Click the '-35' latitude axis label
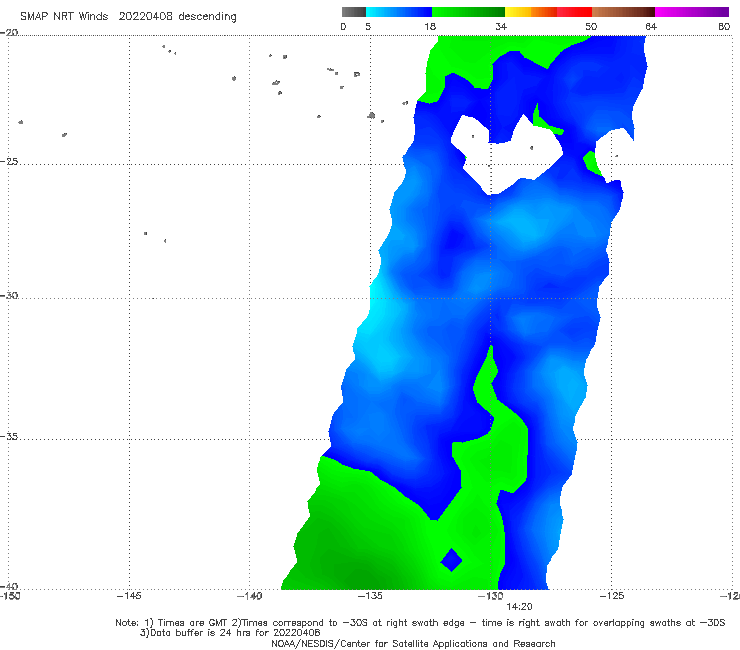The height and width of the screenshot is (650, 740). (9, 436)
